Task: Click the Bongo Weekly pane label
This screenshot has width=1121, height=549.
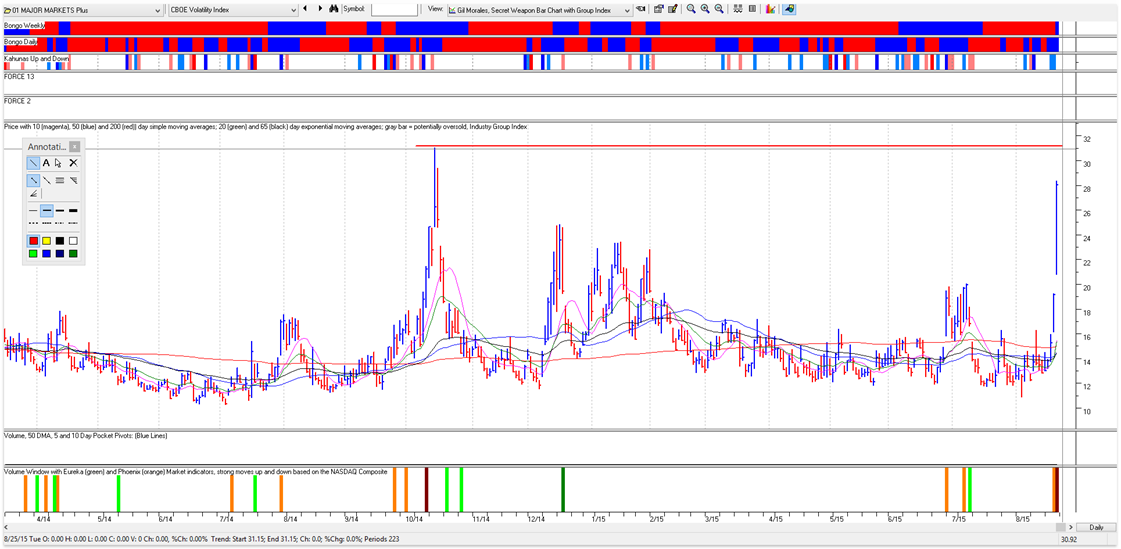Action: [x=25, y=25]
